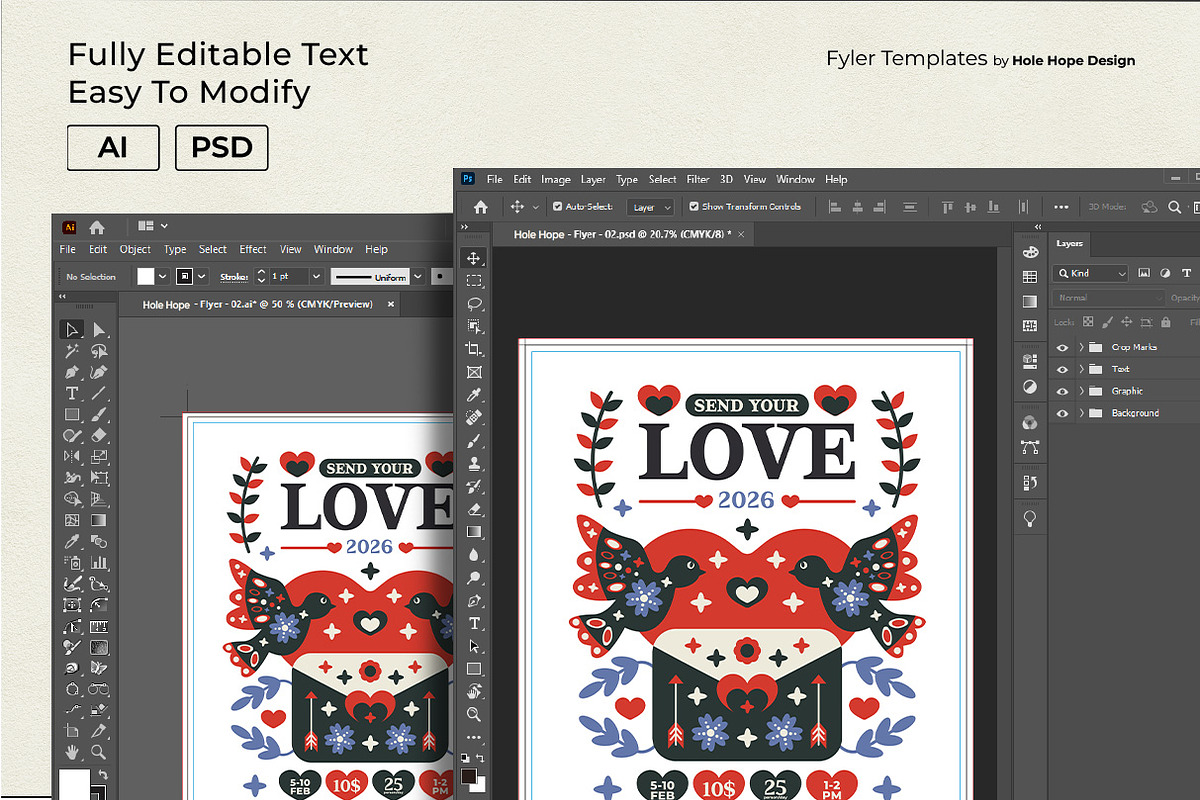Select Illustrator's Selection tool
The width and height of the screenshot is (1200, 800).
click(x=71, y=329)
